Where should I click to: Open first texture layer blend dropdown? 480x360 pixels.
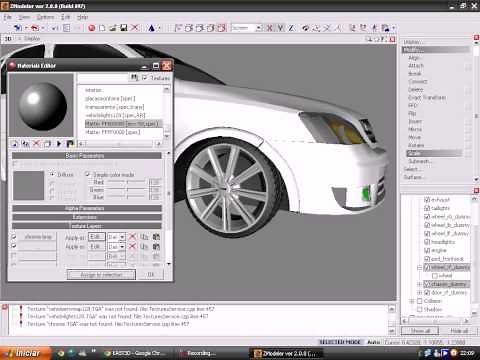[x=122, y=237]
